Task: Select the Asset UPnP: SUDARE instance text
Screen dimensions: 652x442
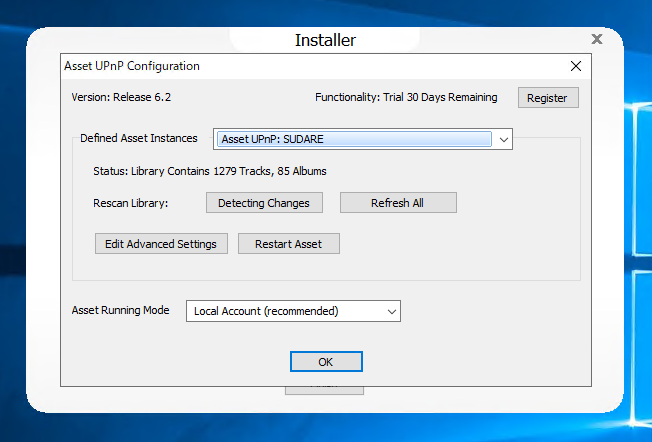Action: pyautogui.click(x=272, y=139)
